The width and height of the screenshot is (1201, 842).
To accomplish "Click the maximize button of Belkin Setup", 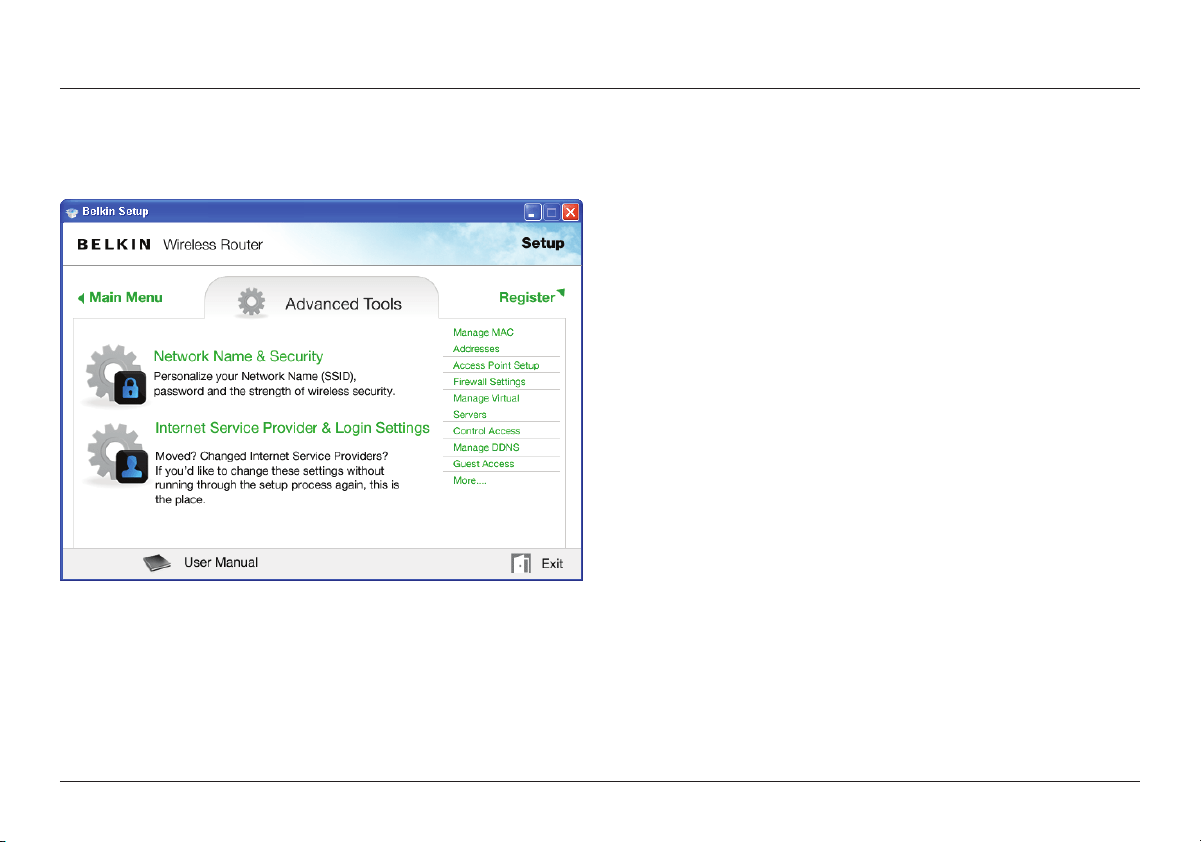I will tap(552, 212).
